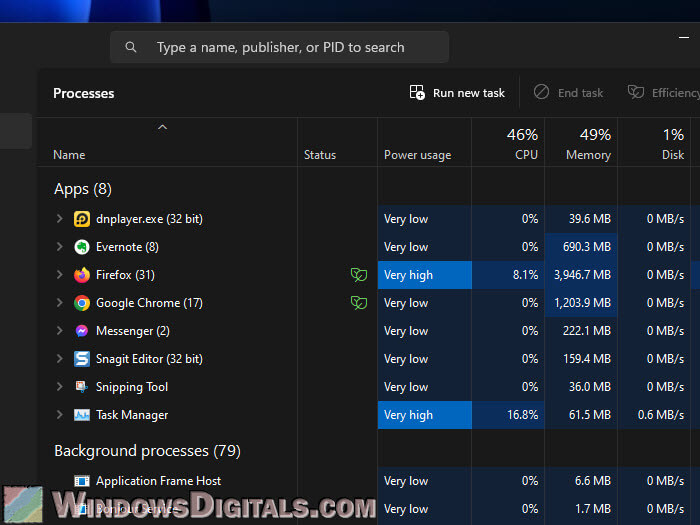
Task: Click the Efficiency mode button
Action: [663, 93]
